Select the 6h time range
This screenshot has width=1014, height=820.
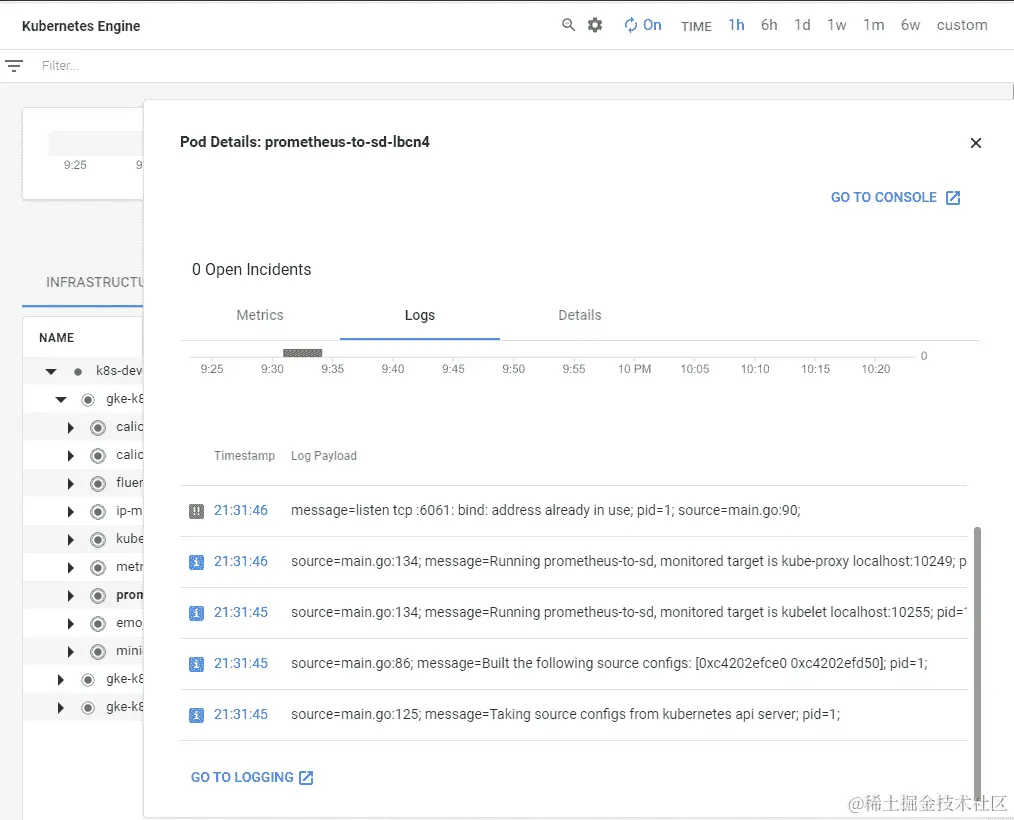tap(769, 25)
